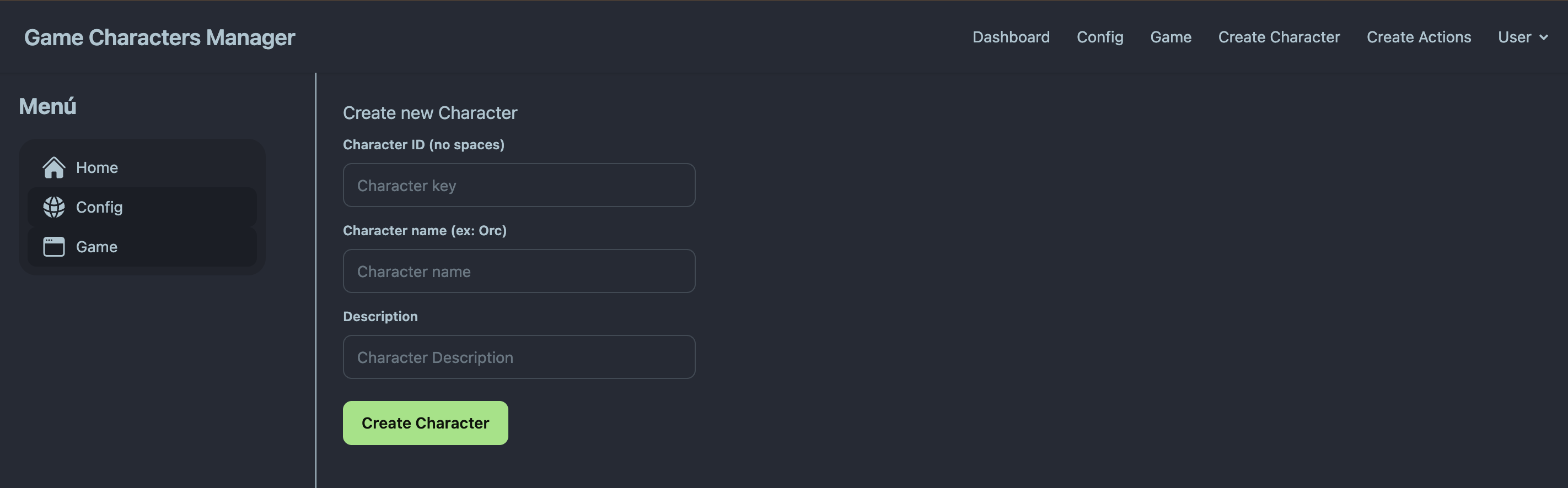Select Config in the top navigation bar
This screenshot has width=1568, height=488.
pyautogui.click(x=1099, y=37)
